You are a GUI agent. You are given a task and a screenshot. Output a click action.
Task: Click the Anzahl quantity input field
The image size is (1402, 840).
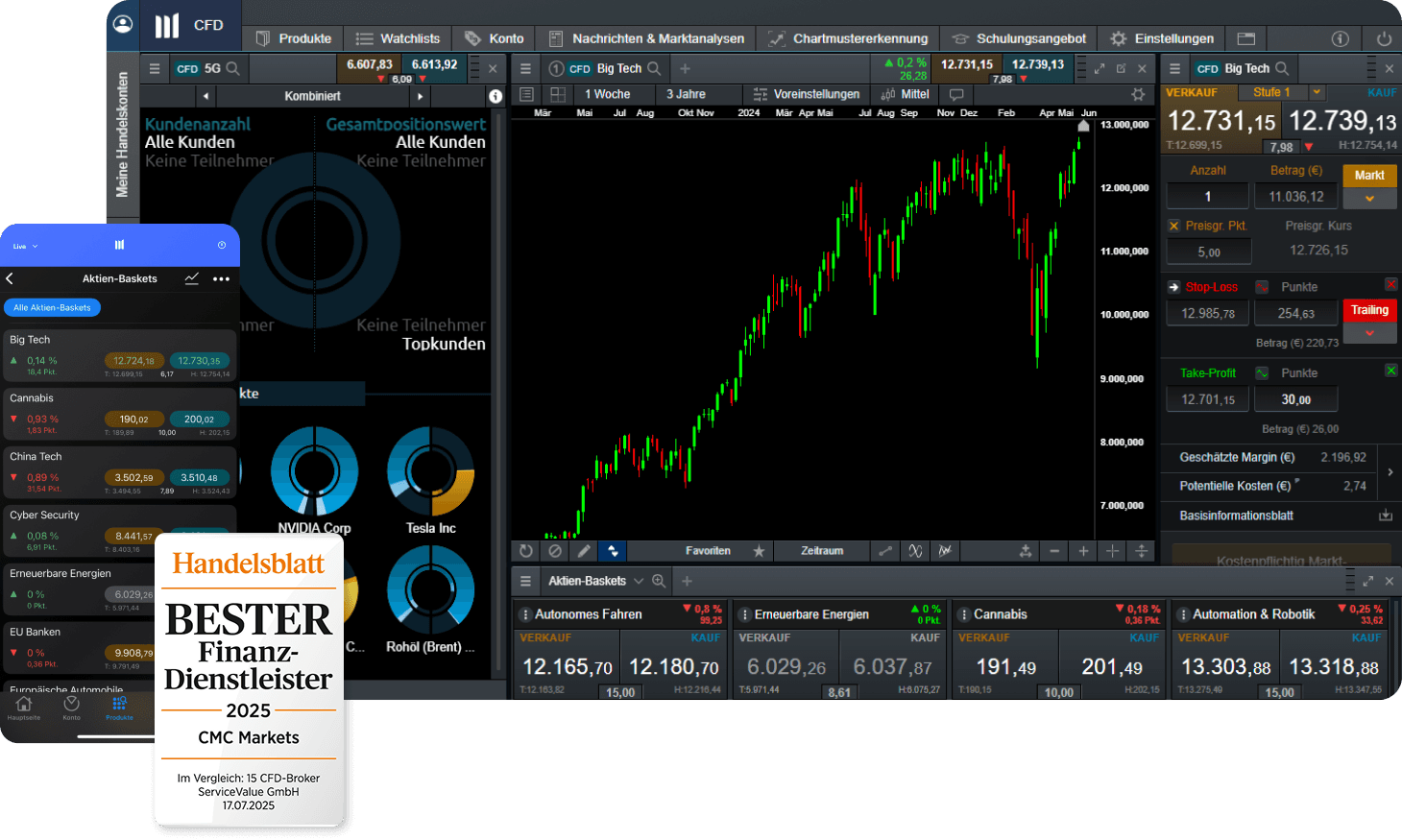(1207, 196)
